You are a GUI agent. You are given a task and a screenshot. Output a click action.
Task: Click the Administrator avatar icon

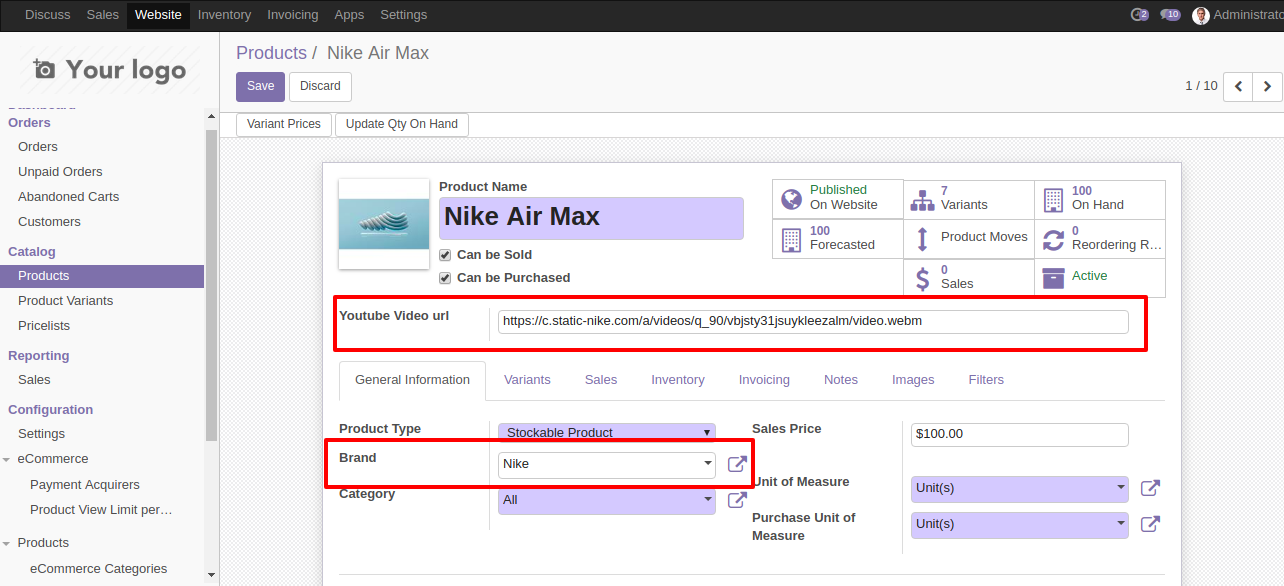click(x=1201, y=15)
